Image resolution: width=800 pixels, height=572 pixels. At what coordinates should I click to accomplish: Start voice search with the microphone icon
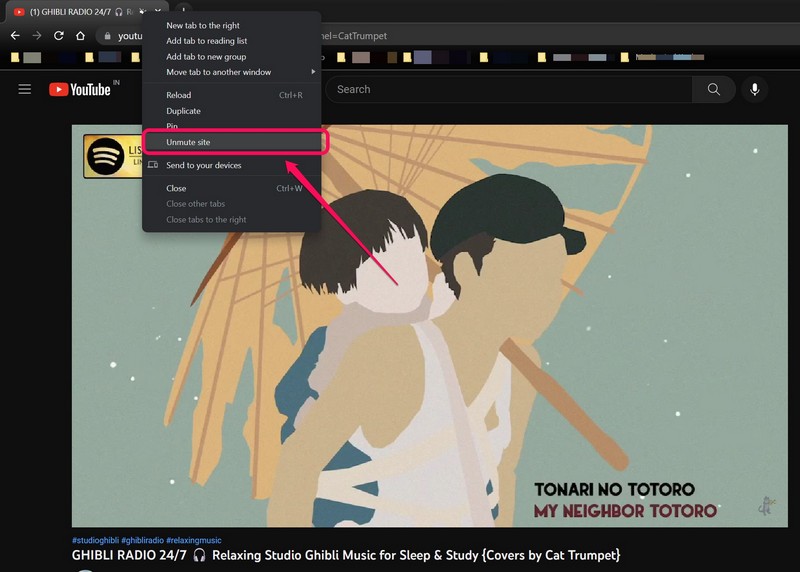pos(754,90)
